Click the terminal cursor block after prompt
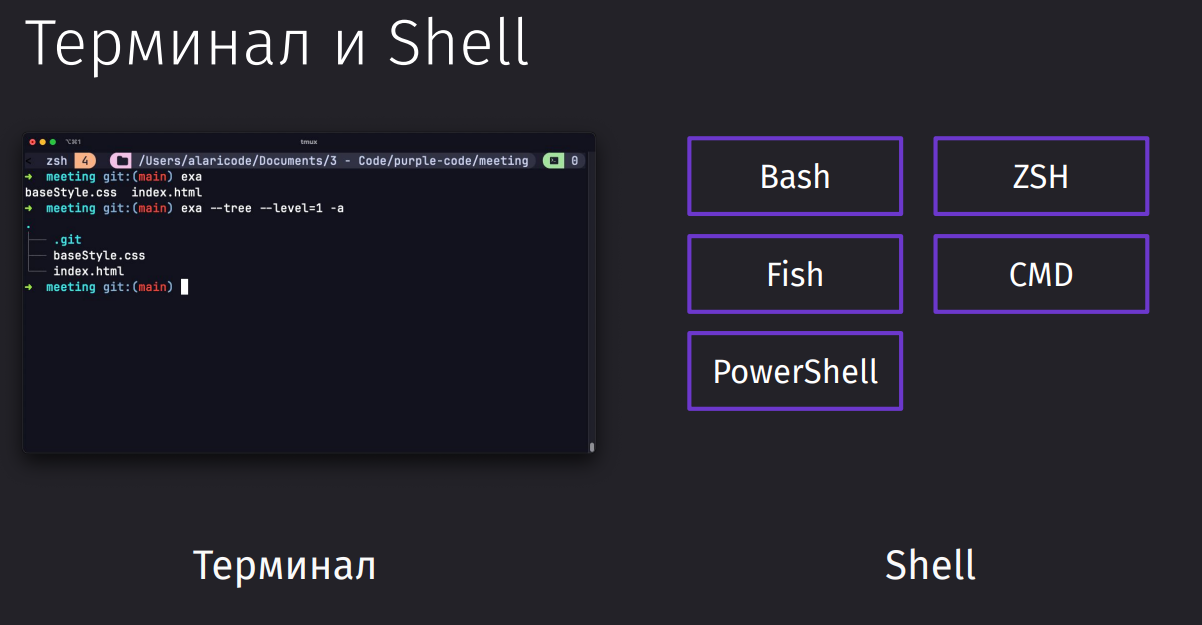 tap(184, 287)
